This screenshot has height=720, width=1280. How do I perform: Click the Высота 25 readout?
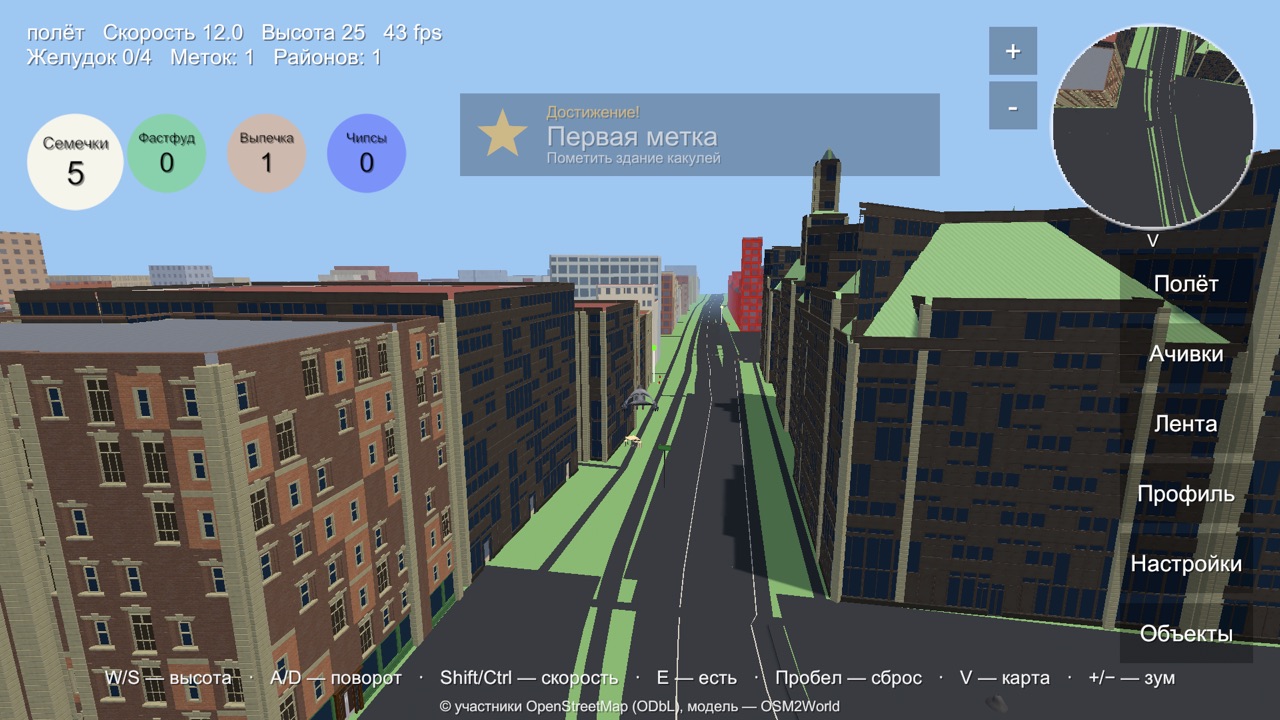(313, 33)
